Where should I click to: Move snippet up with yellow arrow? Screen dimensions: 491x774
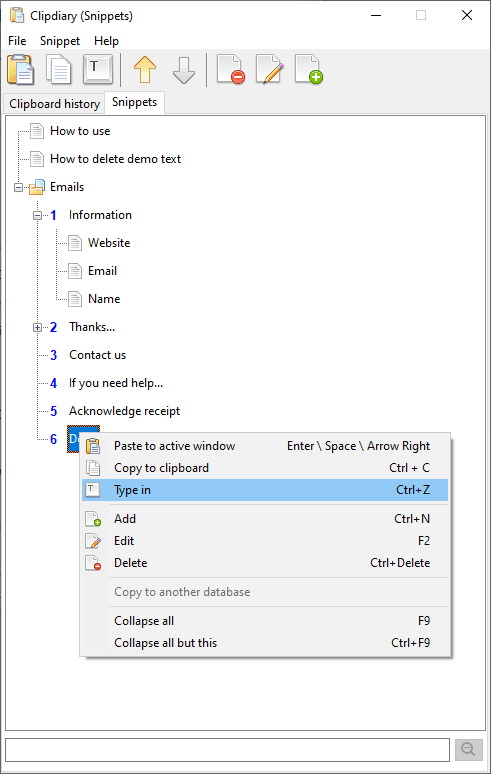[145, 69]
